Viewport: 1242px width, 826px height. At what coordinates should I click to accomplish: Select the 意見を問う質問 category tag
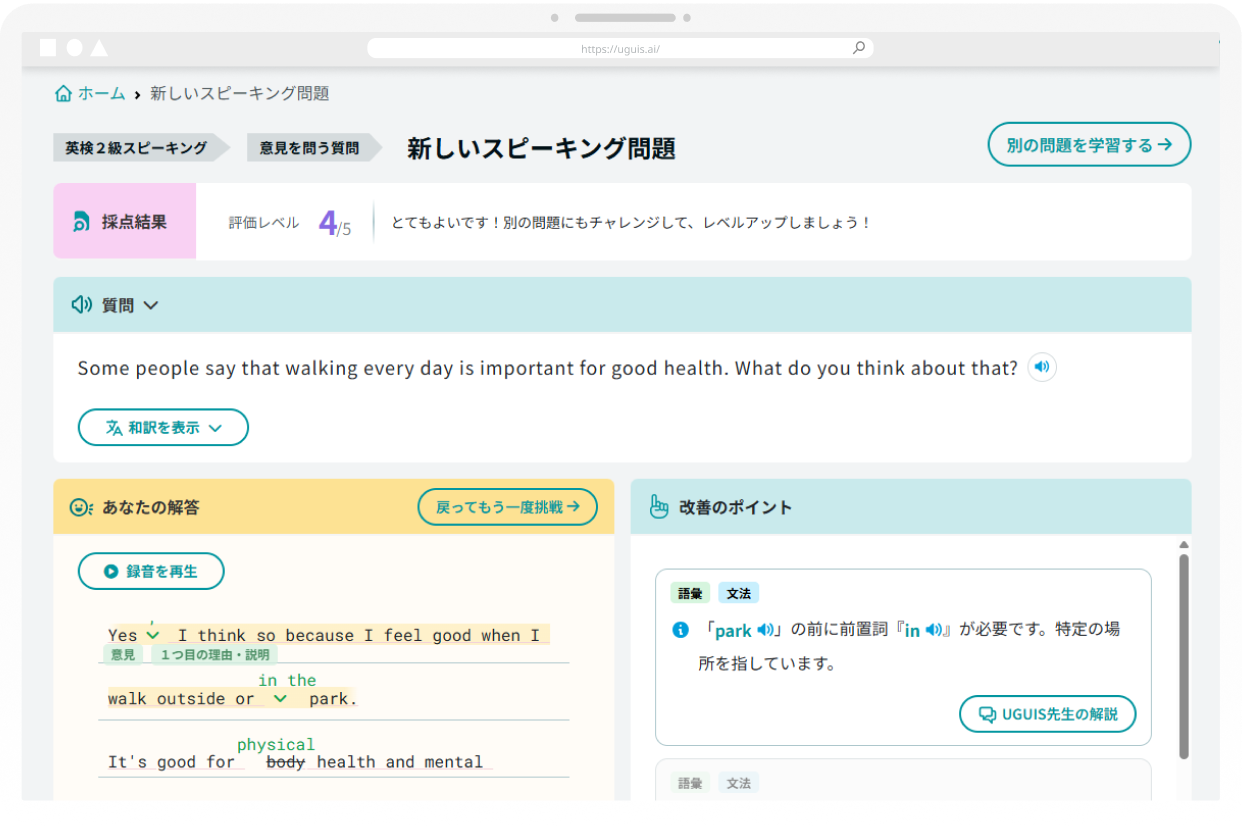tap(309, 148)
